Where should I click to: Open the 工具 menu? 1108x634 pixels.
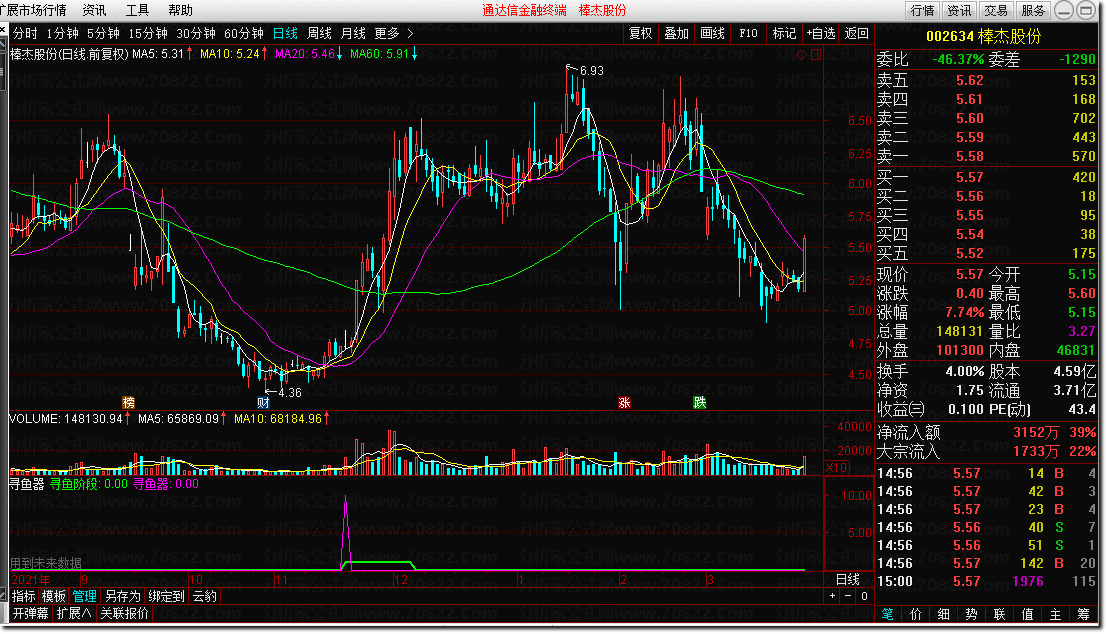(x=137, y=10)
